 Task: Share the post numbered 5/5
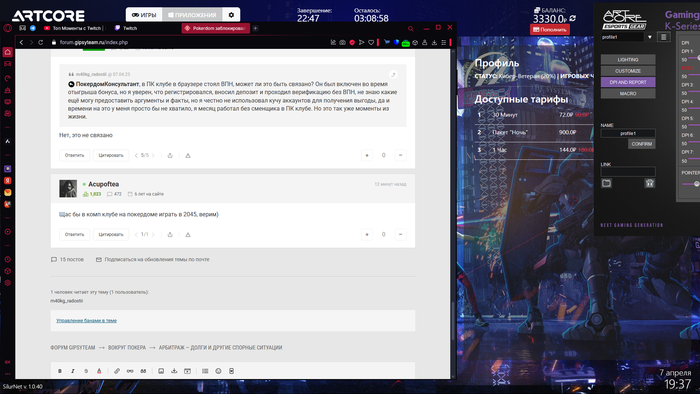(x=170, y=155)
